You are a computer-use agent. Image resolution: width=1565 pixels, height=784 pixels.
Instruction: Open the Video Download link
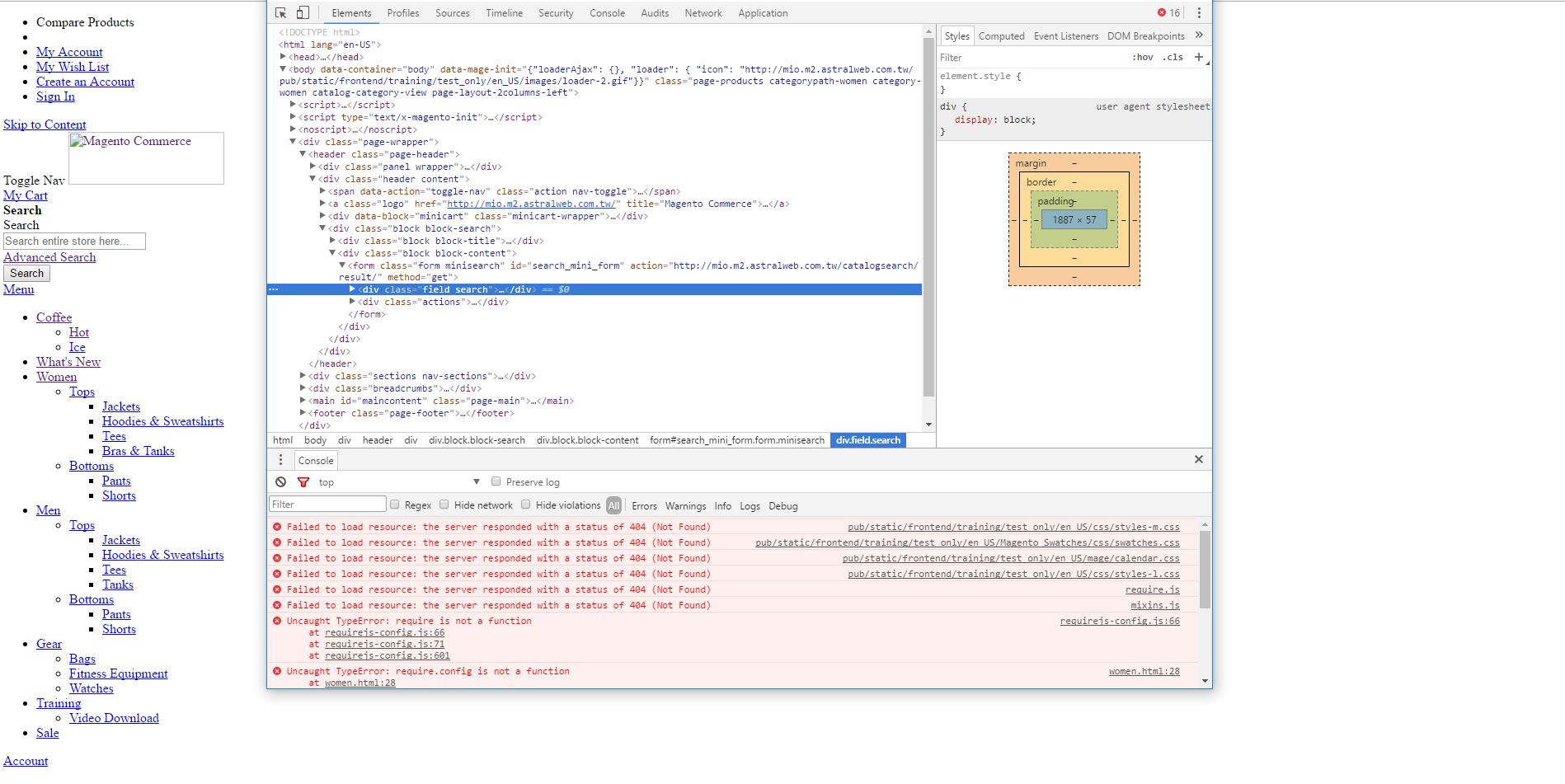click(114, 718)
